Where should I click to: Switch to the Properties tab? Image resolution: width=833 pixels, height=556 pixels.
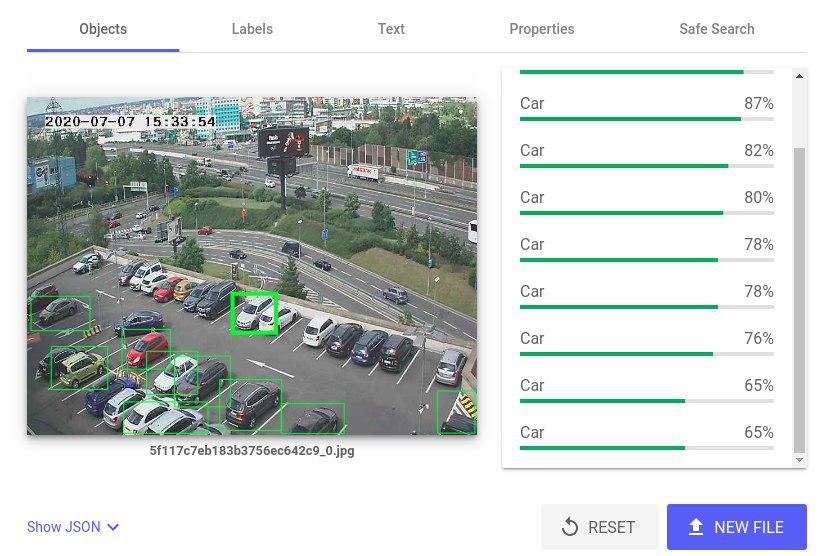click(x=541, y=29)
